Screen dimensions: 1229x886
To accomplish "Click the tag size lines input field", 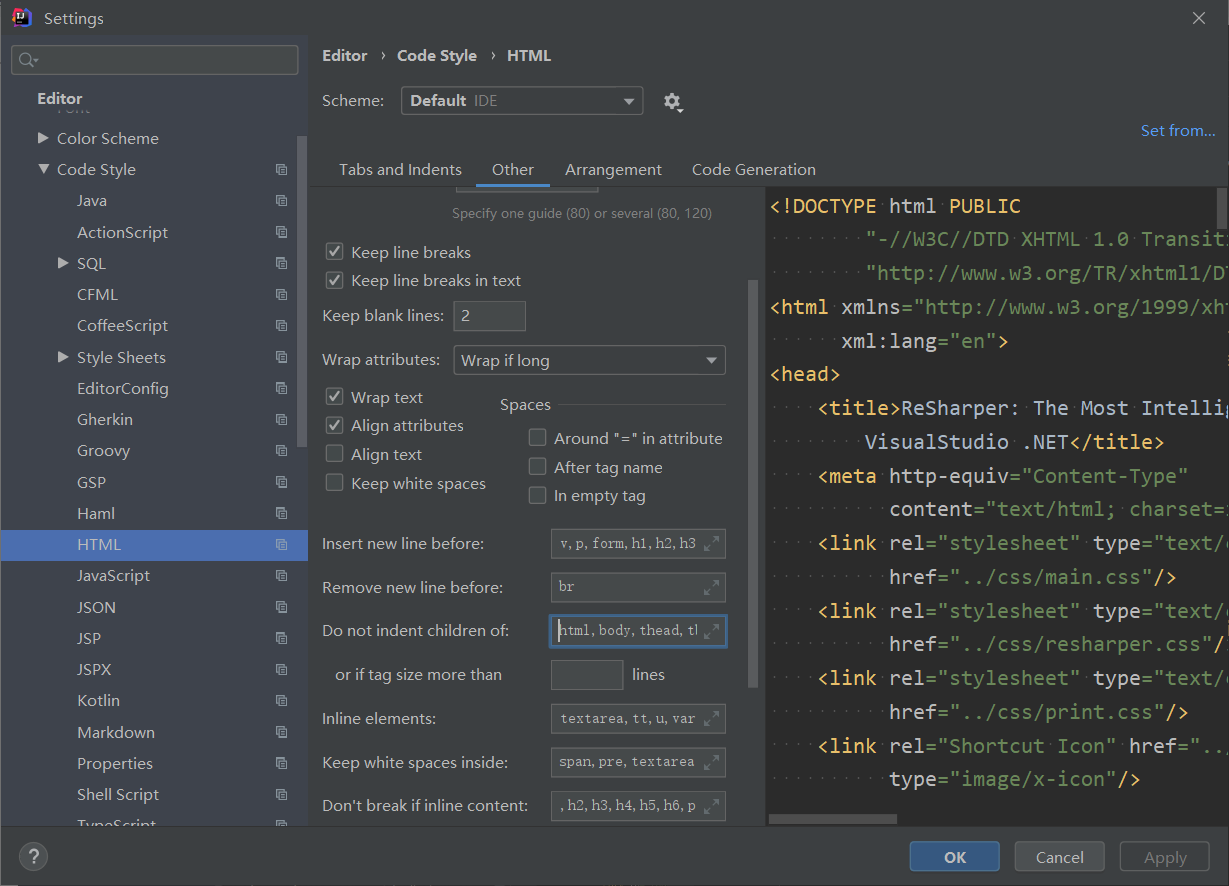I will tap(587, 675).
